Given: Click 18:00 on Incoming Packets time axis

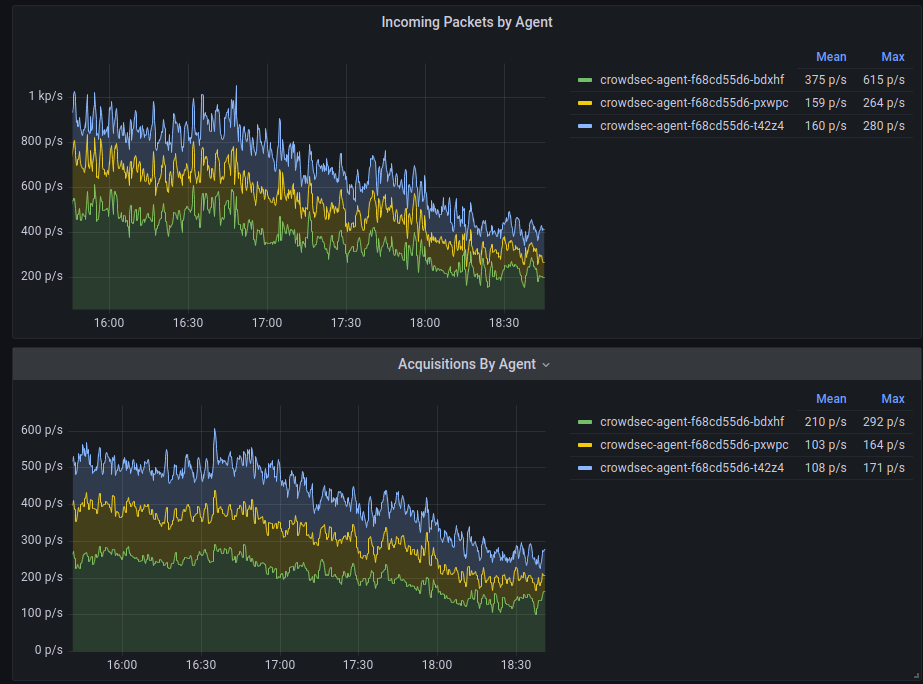Looking at the screenshot, I should click(x=424, y=323).
